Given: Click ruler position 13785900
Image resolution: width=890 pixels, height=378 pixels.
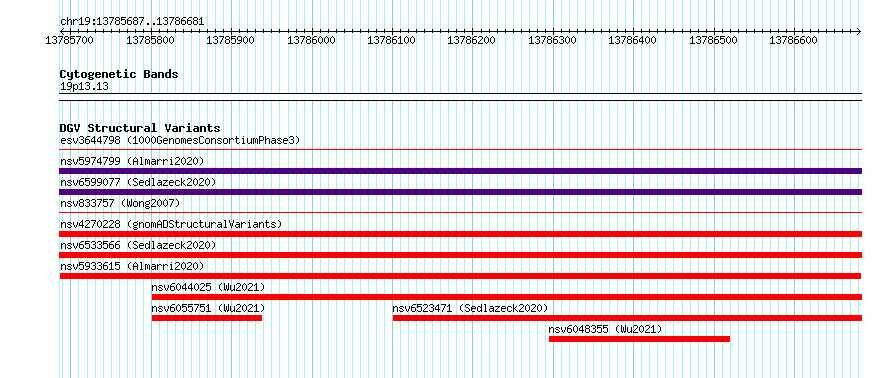Looking at the screenshot, I should 231,40.
